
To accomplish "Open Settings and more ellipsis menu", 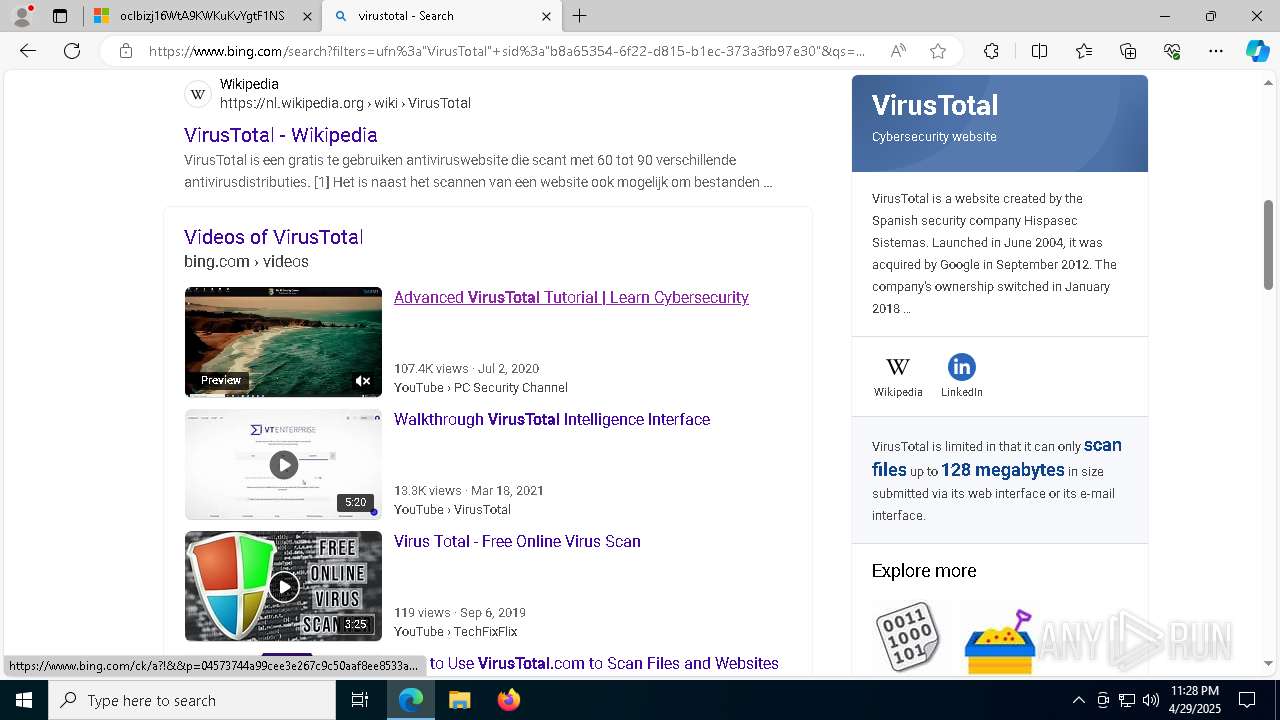I will 1216,51.
